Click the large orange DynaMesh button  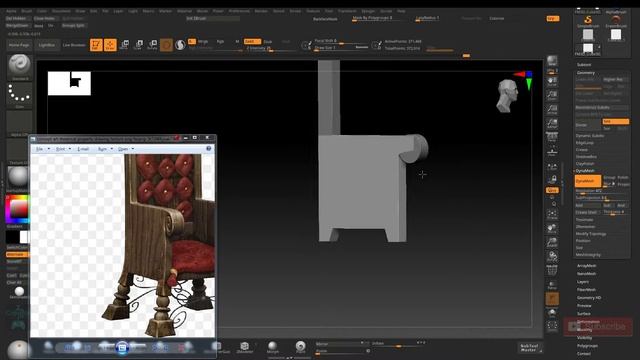(588, 181)
